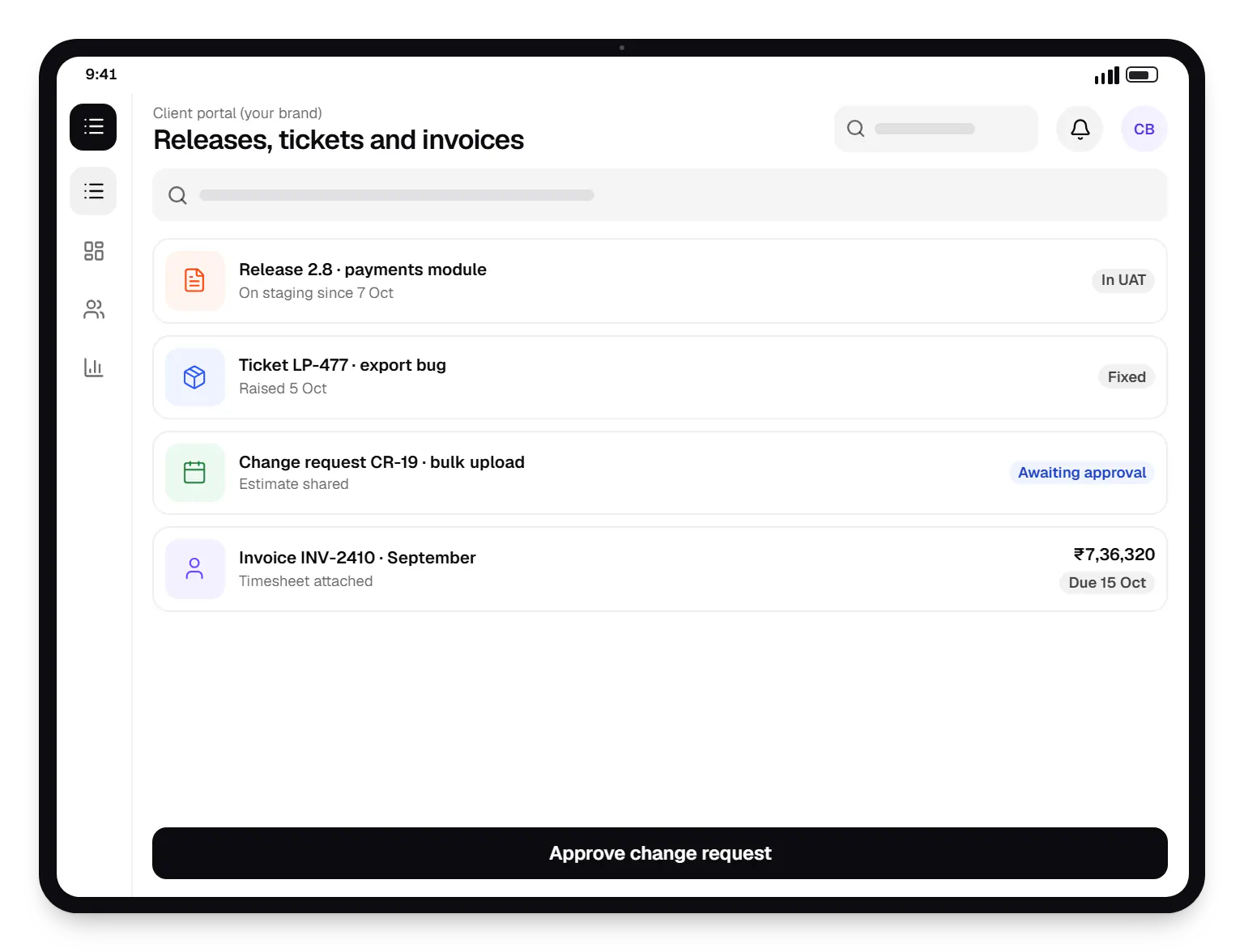
Task: Click 'Releases, tickets and invoices' heading
Action: tap(339, 140)
